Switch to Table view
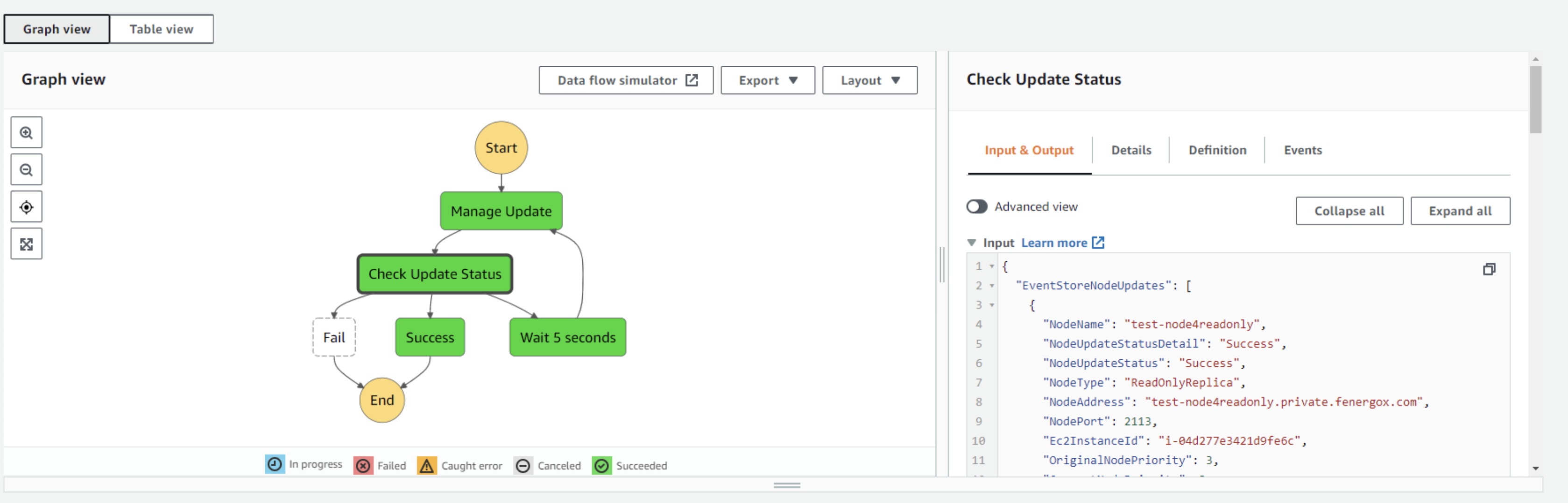Viewport: 1568px width, 503px height. tap(161, 29)
